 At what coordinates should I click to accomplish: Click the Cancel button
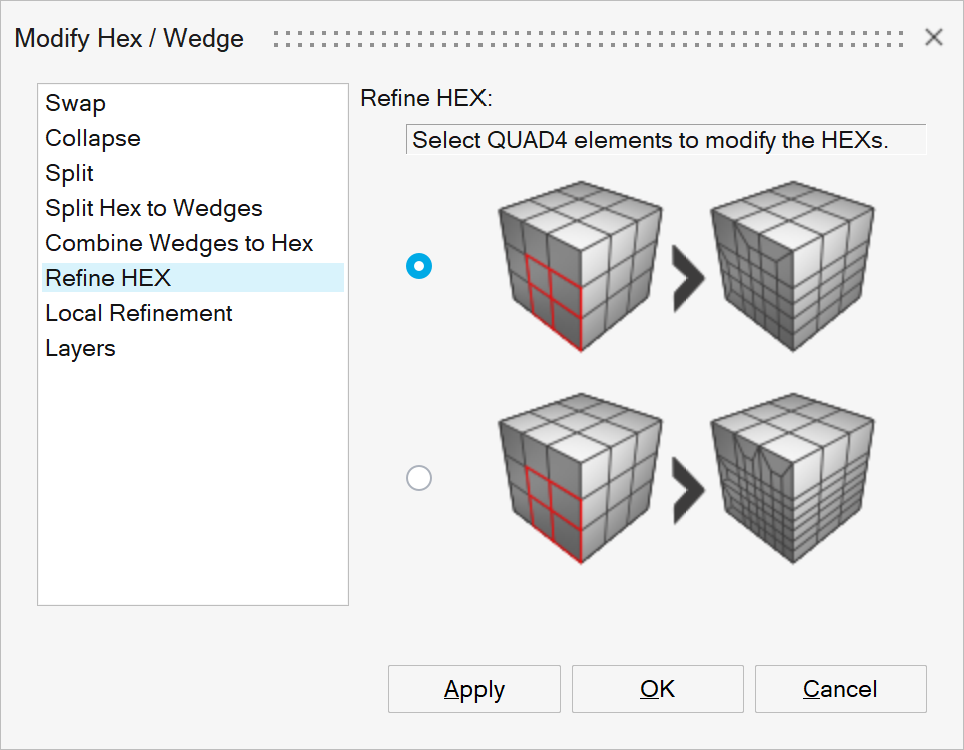(x=840, y=689)
